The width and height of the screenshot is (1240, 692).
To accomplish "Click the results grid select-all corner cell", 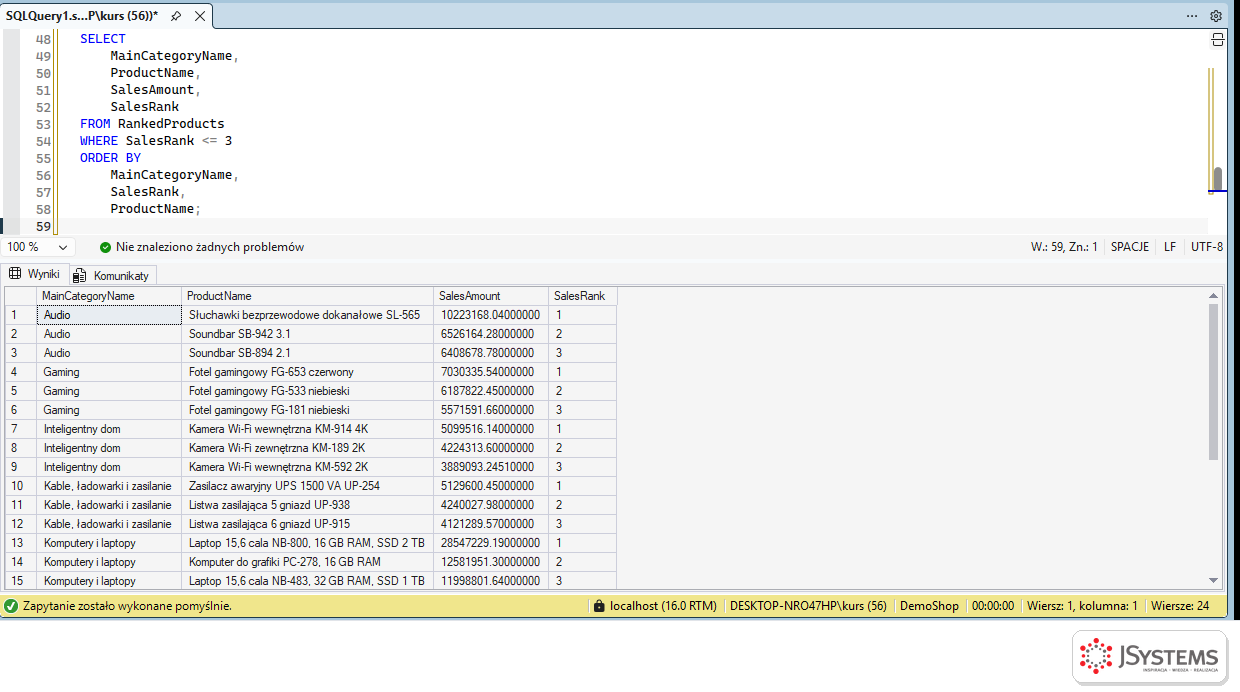I will pos(21,296).
